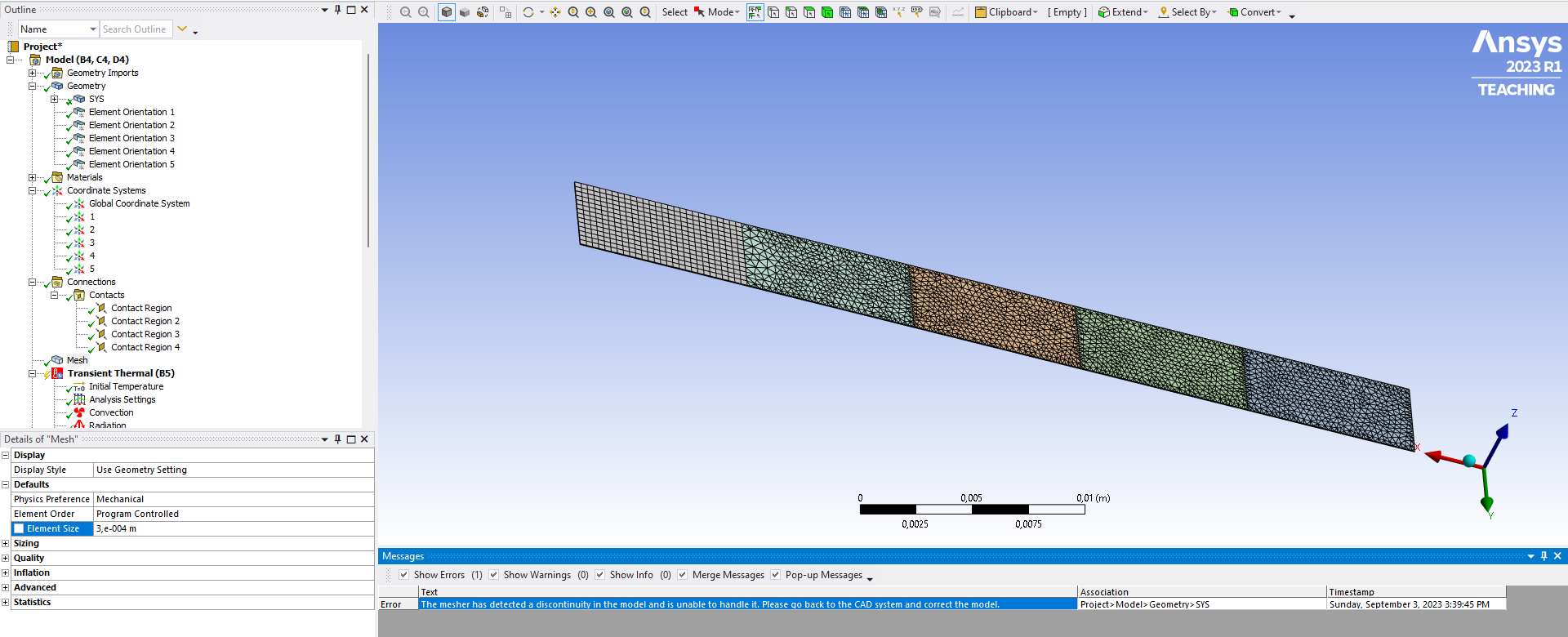Pin the Outline panel with pushpin icon
Viewport: 1568px width, 637px height.
coord(338,10)
